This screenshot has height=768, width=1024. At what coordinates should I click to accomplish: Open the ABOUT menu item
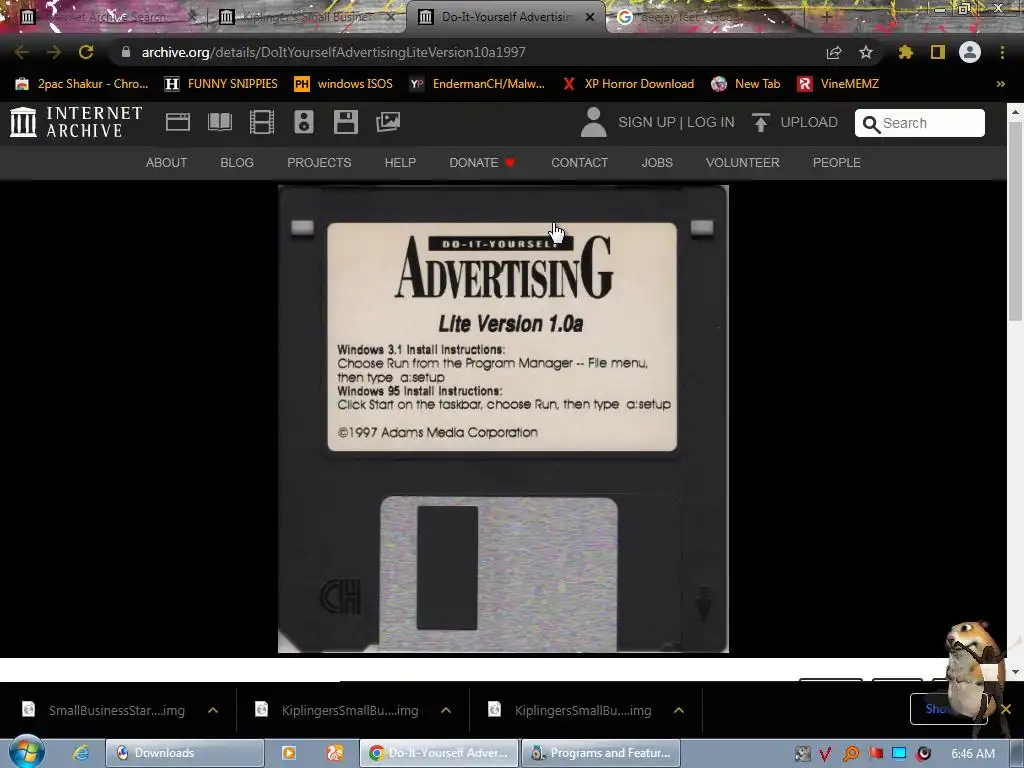point(167,163)
